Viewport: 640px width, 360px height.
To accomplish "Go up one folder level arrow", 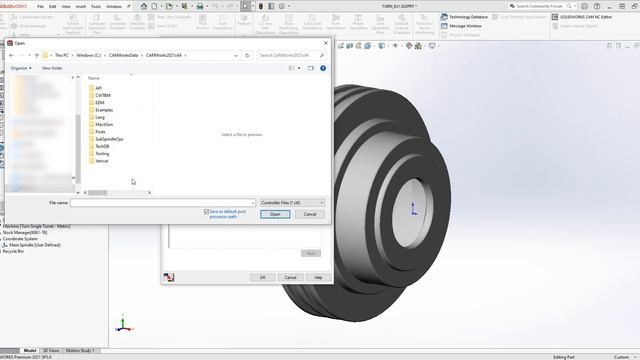I will [x=37, y=55].
